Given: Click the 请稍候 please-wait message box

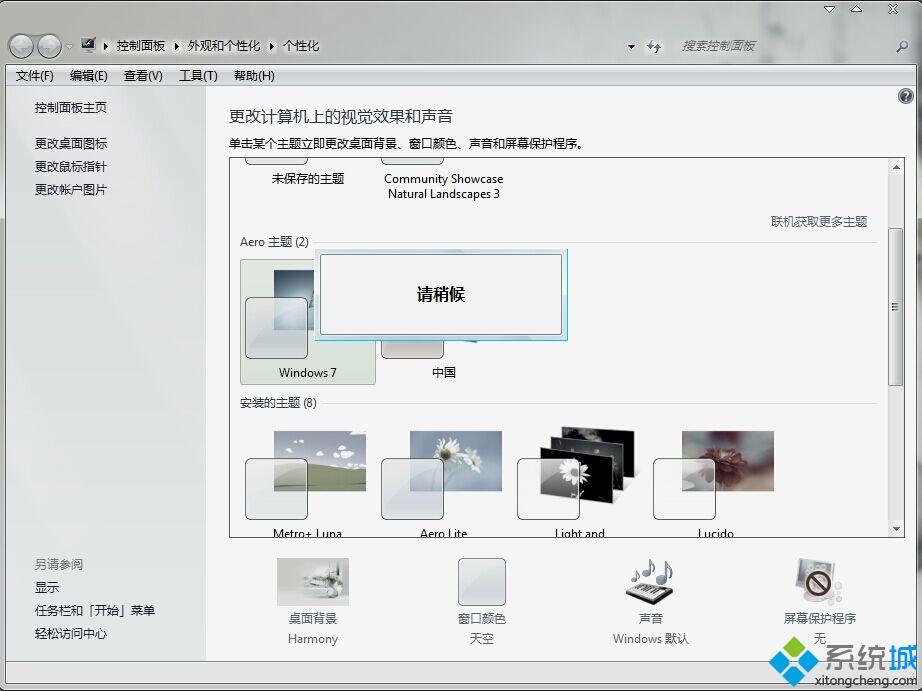Looking at the screenshot, I should click(441, 295).
